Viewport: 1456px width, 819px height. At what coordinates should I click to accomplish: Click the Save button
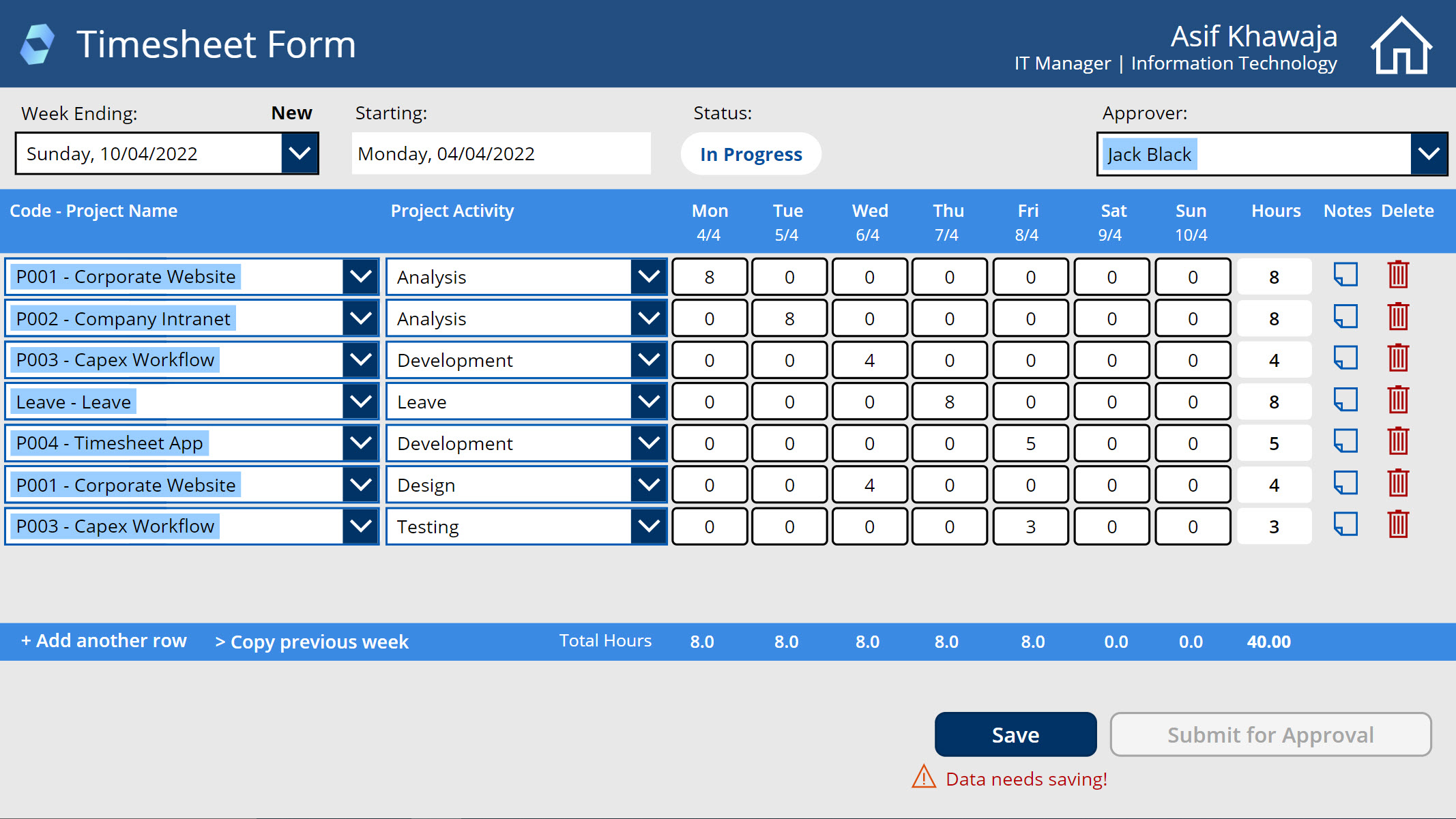tap(1015, 734)
